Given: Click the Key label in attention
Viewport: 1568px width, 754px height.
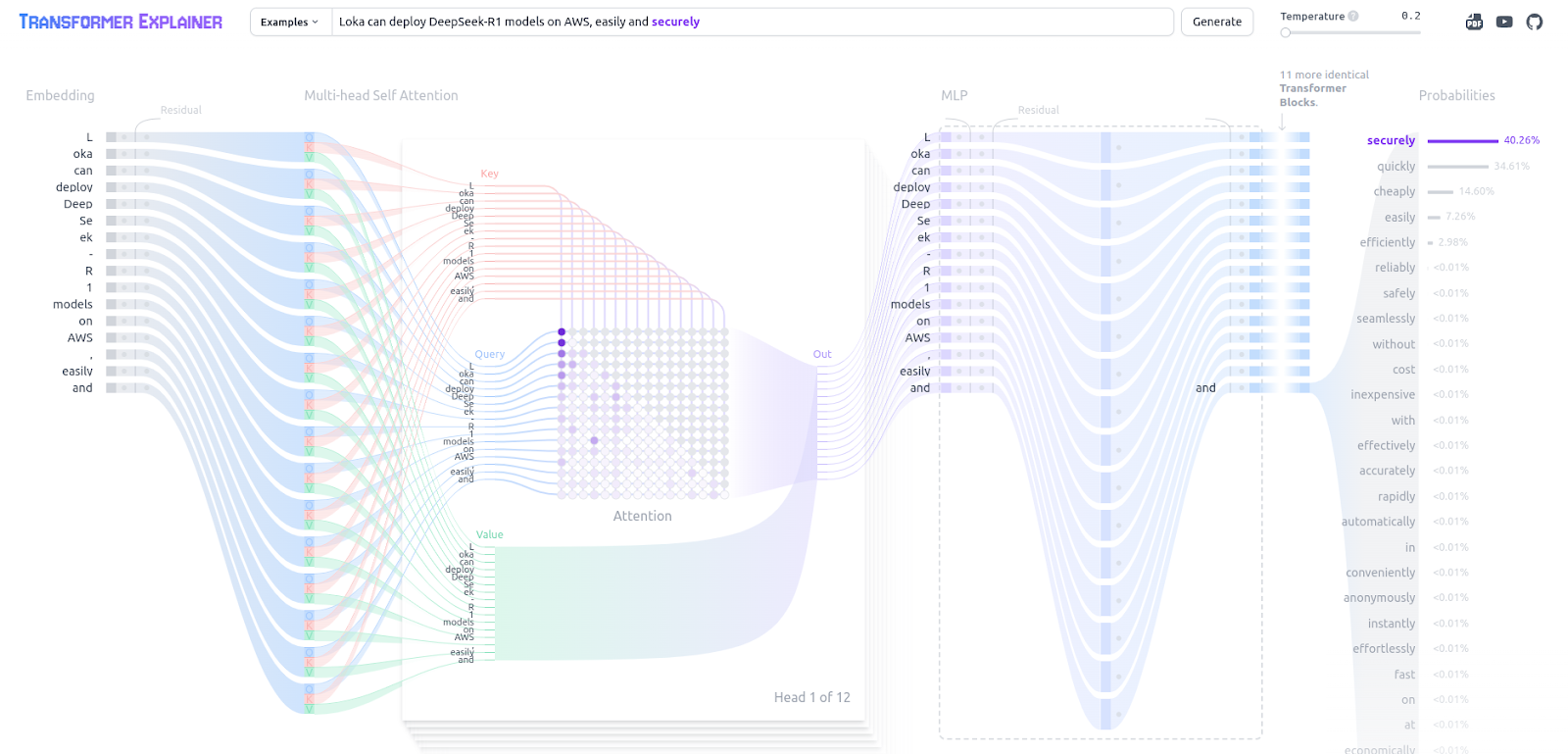Looking at the screenshot, I should click(490, 174).
